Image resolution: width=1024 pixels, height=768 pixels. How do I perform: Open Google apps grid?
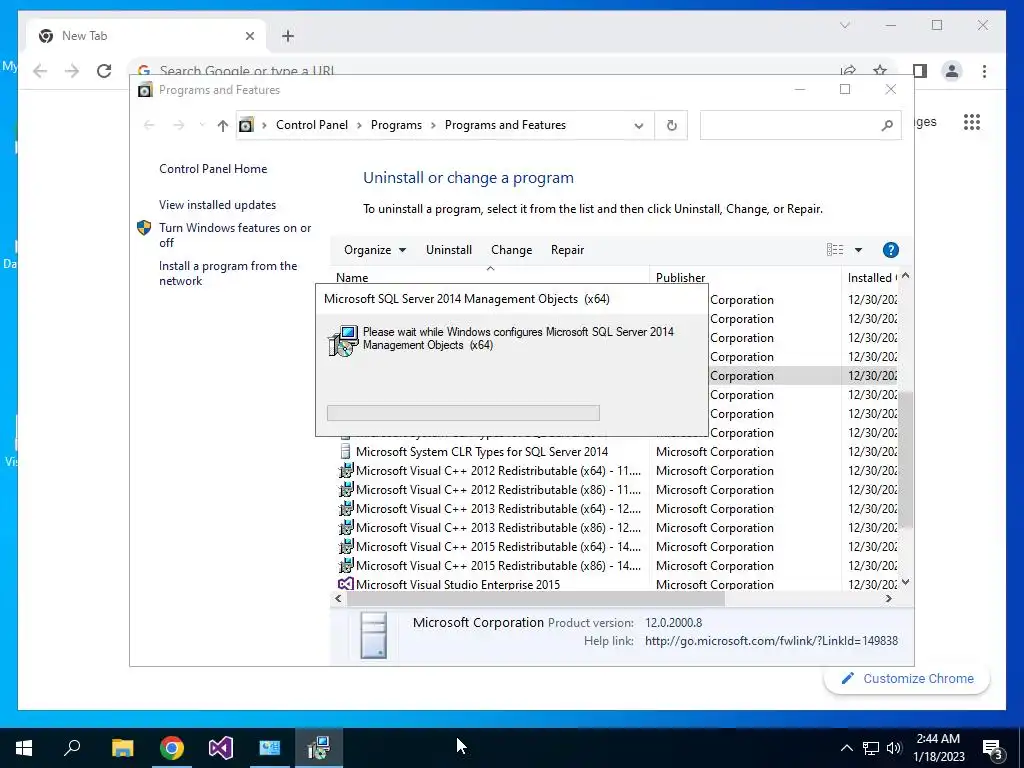pyautogui.click(x=972, y=122)
